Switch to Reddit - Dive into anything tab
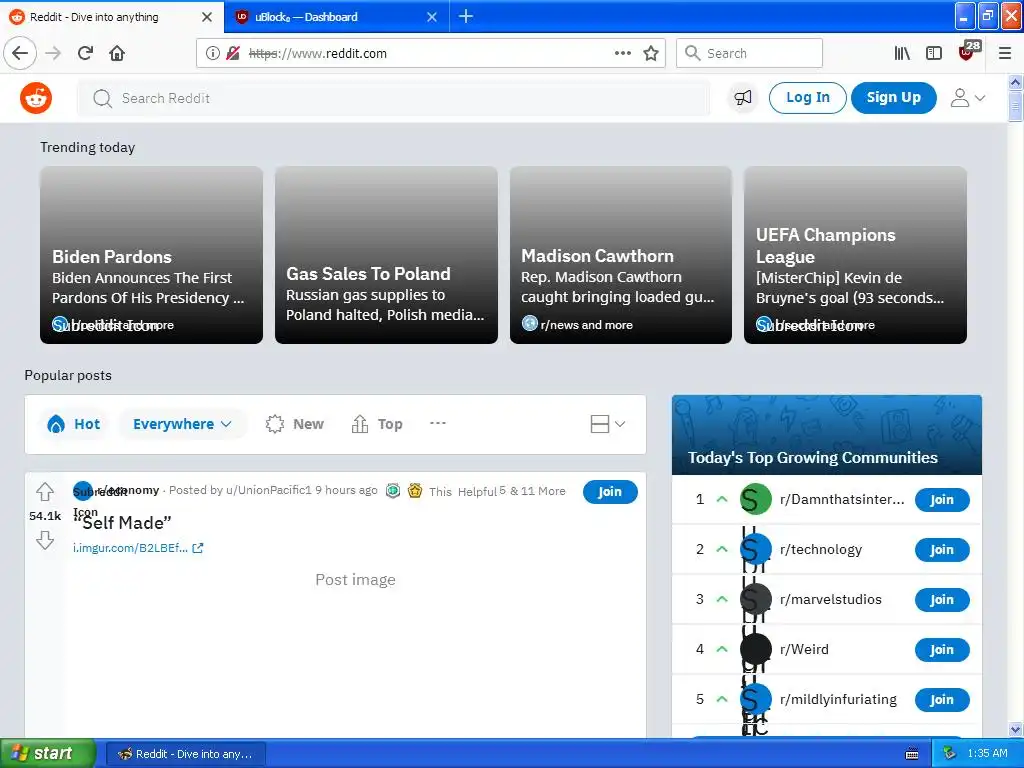 pyautogui.click(x=112, y=17)
